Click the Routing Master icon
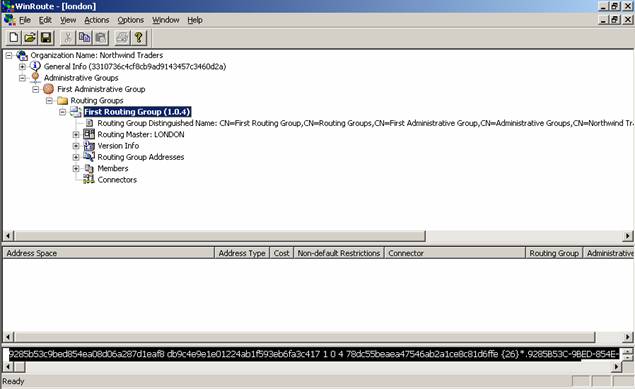635x389 pixels. tap(89, 134)
